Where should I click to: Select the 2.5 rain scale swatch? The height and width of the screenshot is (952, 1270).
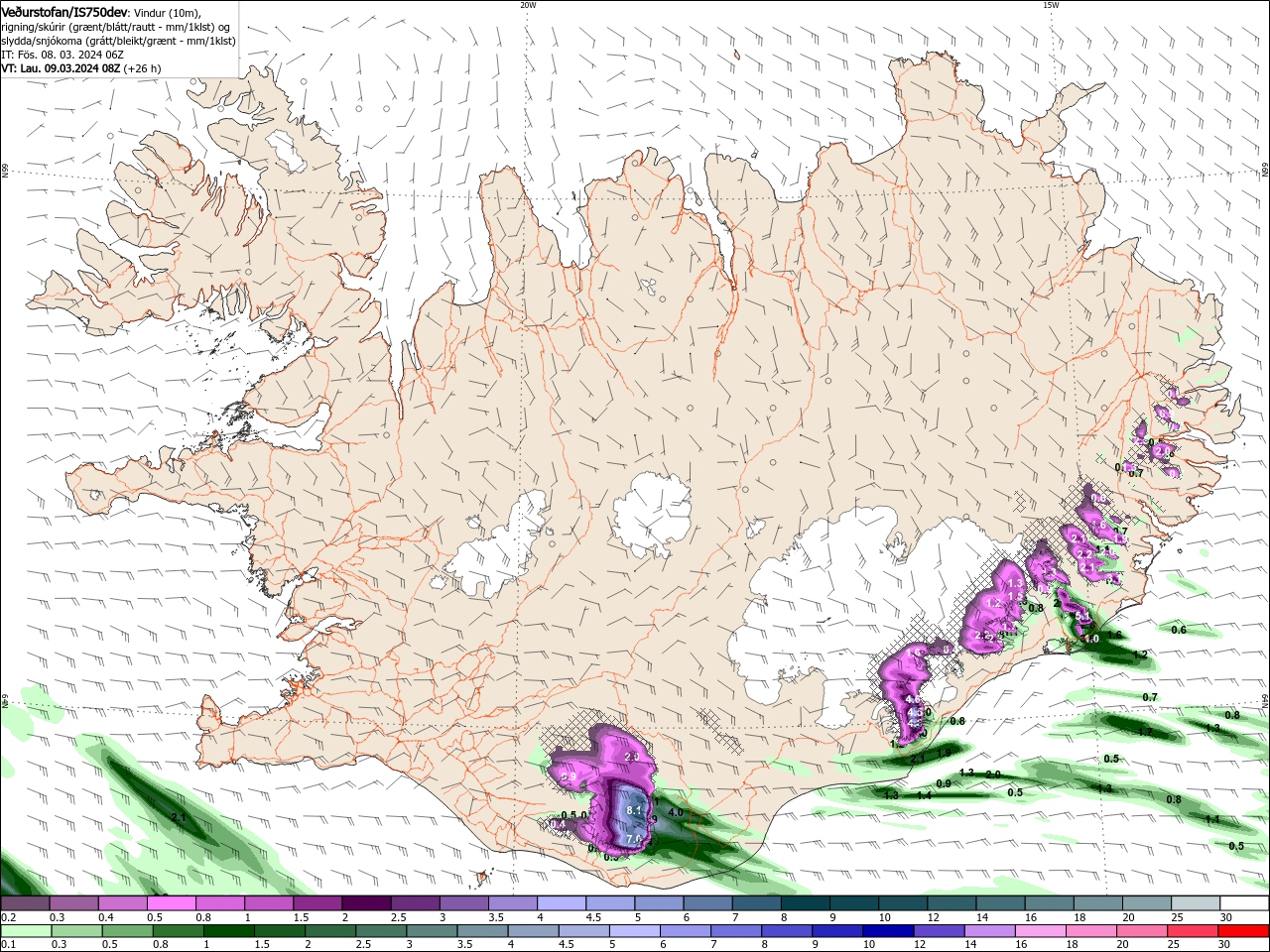[x=381, y=931]
